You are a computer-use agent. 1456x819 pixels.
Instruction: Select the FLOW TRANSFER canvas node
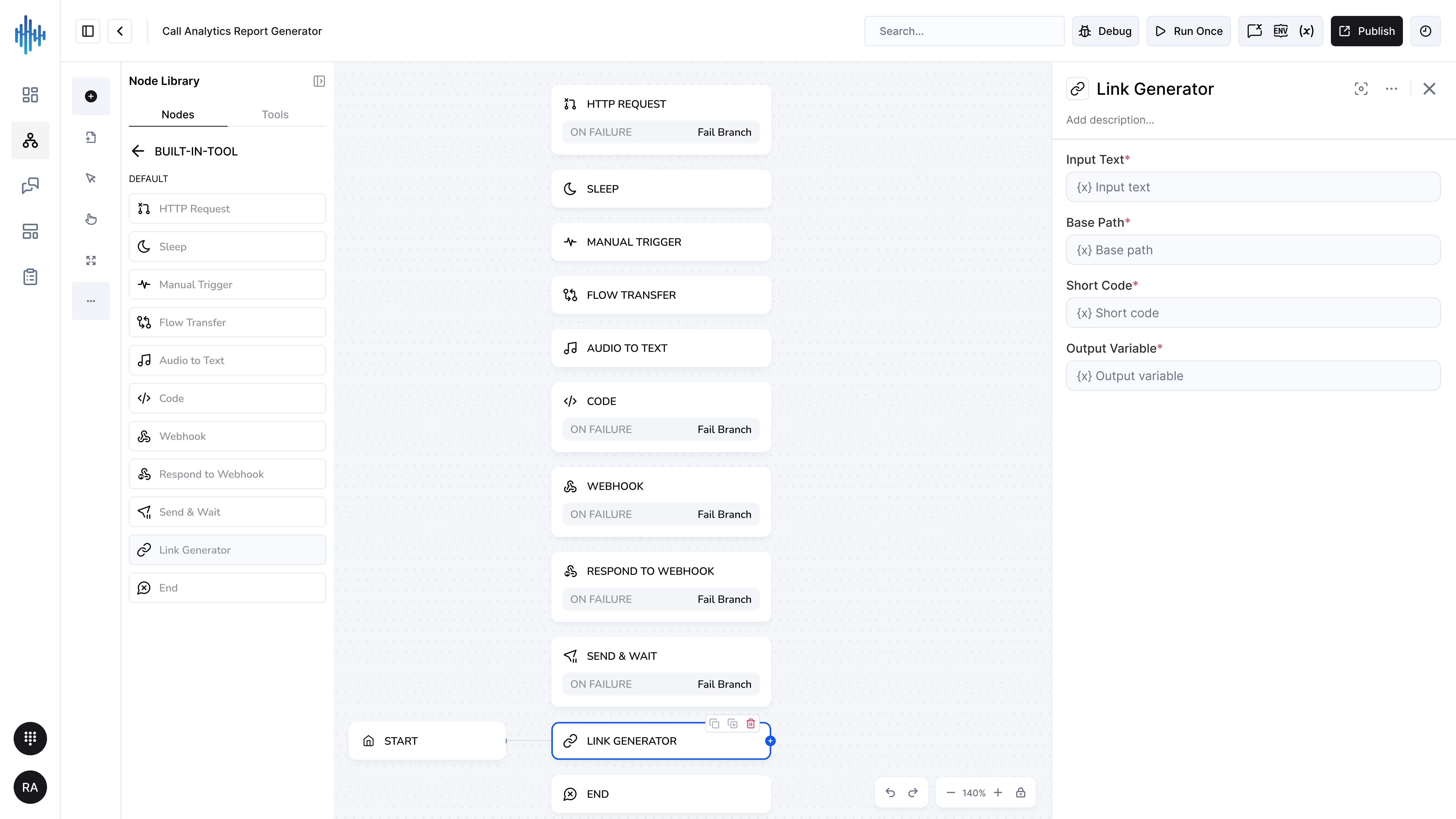point(661,295)
